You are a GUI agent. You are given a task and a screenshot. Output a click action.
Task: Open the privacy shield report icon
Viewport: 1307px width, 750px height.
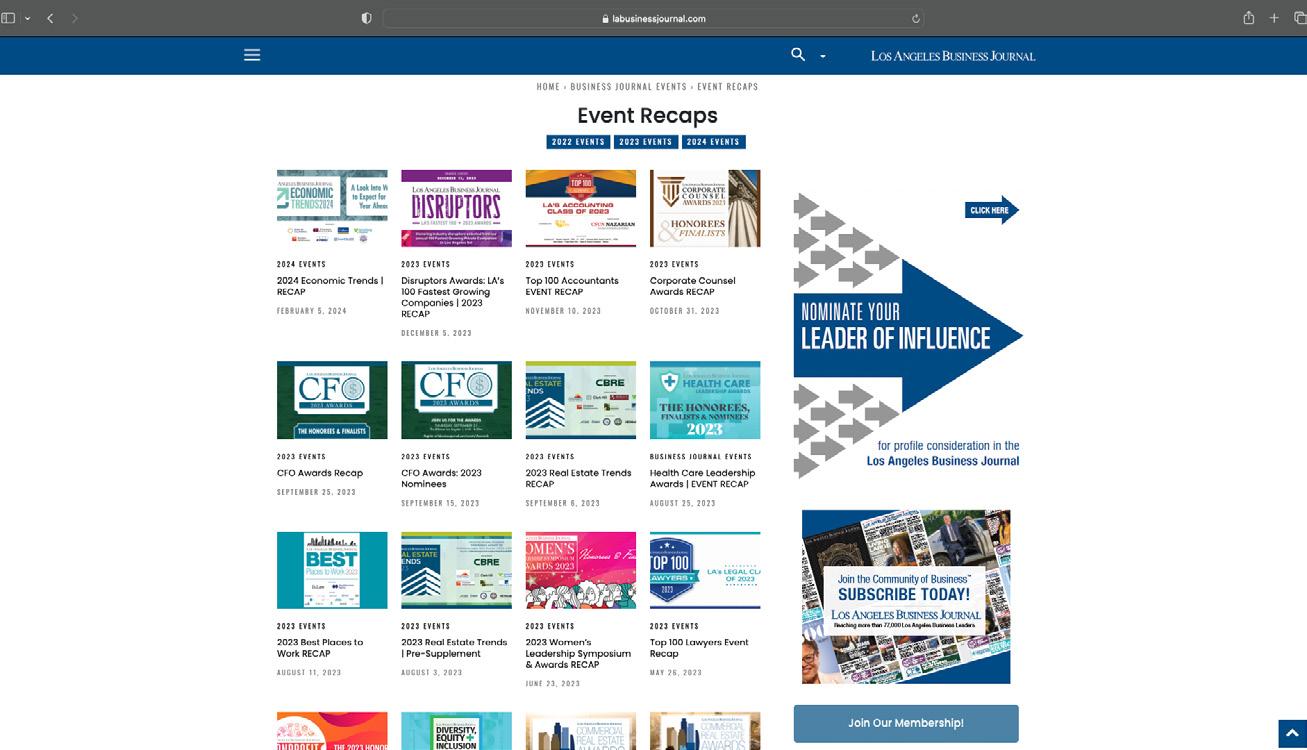point(366,18)
